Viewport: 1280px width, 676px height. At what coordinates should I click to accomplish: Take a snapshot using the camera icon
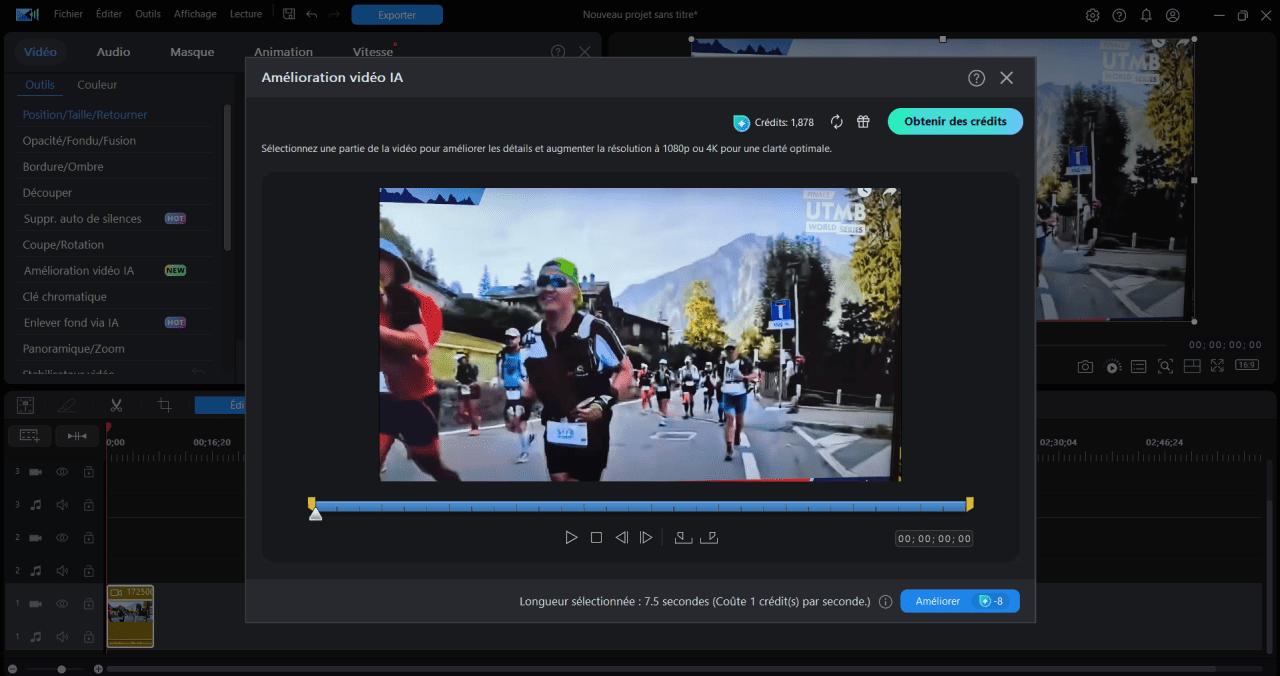1085,366
